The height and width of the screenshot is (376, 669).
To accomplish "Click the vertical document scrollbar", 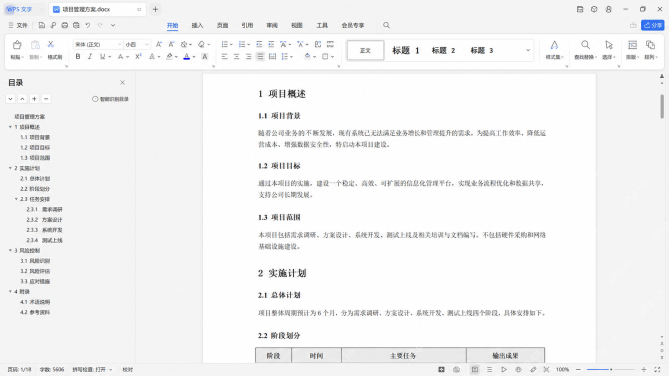I will [662, 107].
